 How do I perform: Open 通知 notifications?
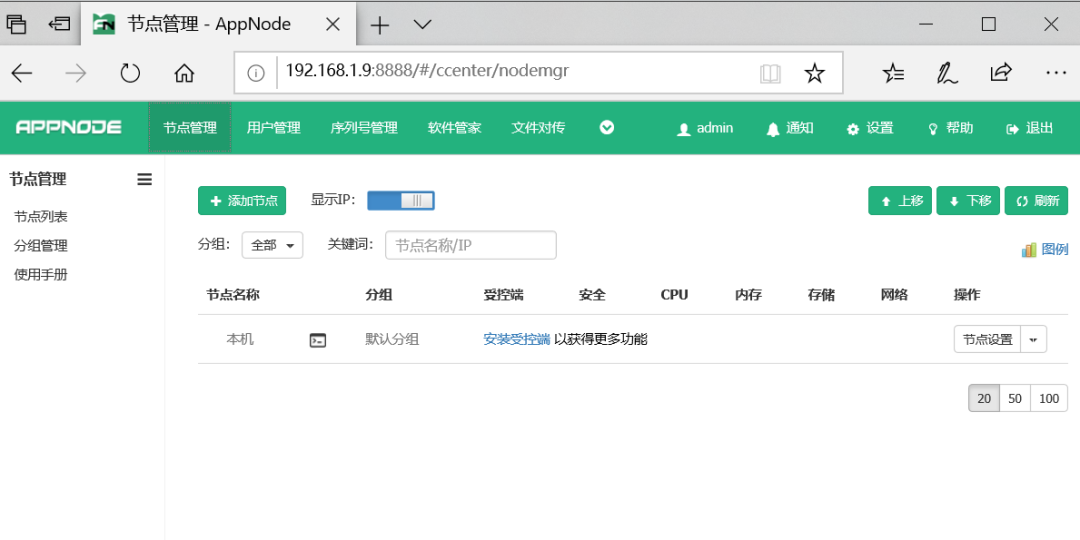point(790,128)
